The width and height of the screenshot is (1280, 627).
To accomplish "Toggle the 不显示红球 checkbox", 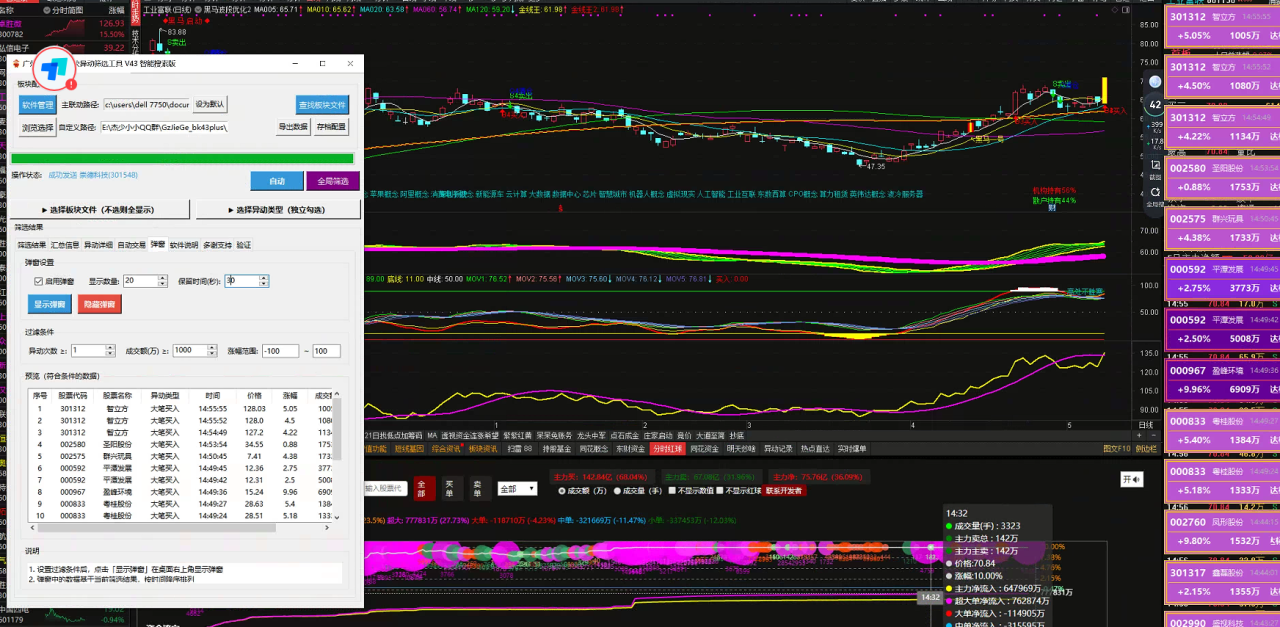I will (x=721, y=491).
